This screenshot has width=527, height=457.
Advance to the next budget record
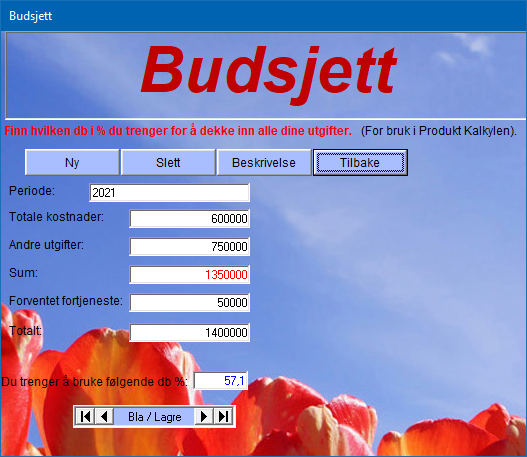[204, 417]
